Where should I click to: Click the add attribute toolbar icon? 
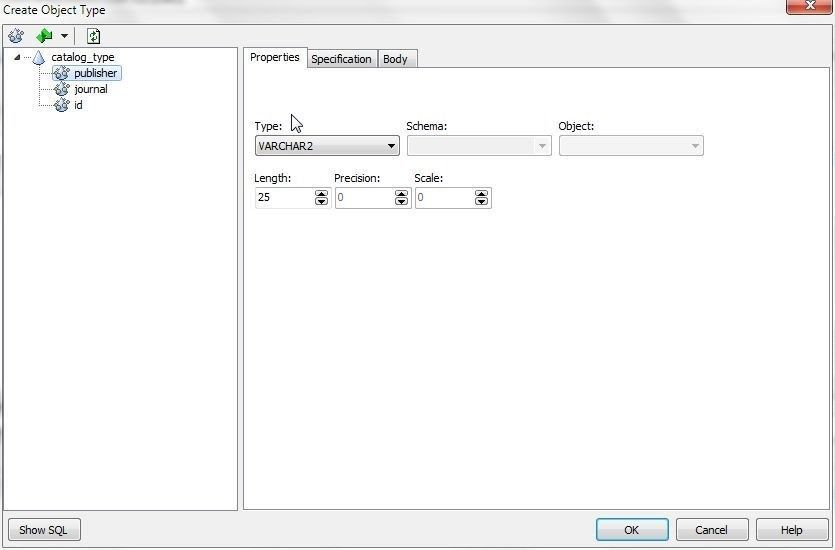(16, 36)
